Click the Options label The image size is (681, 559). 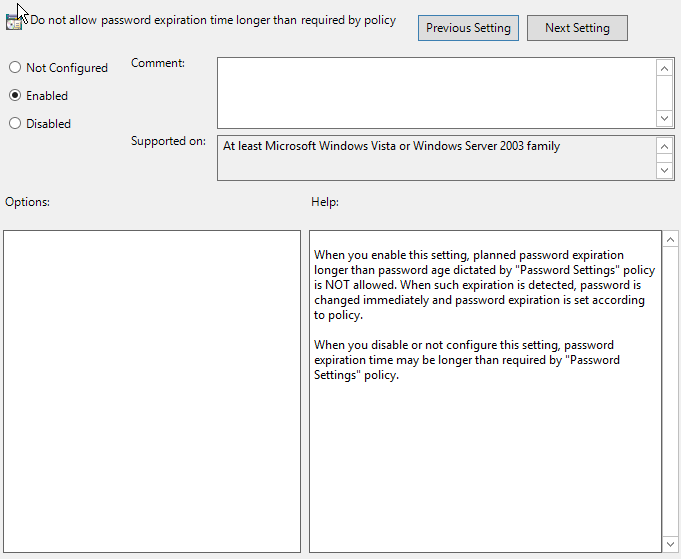click(x=28, y=202)
